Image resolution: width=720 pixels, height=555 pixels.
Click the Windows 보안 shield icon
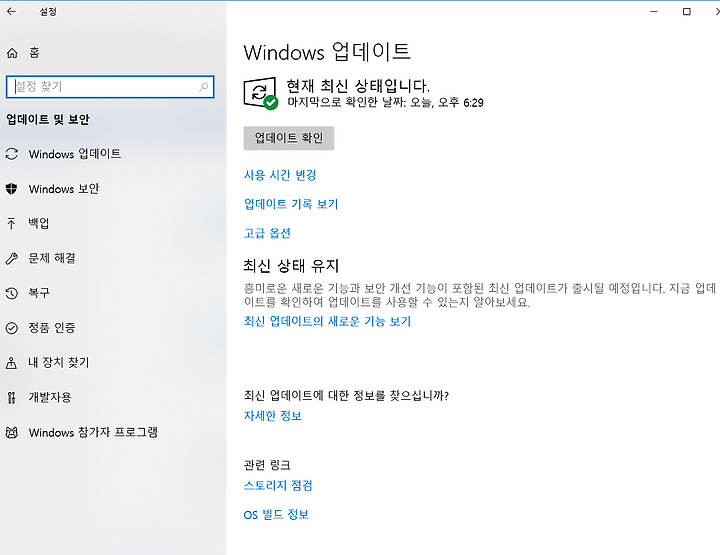click(x=11, y=189)
